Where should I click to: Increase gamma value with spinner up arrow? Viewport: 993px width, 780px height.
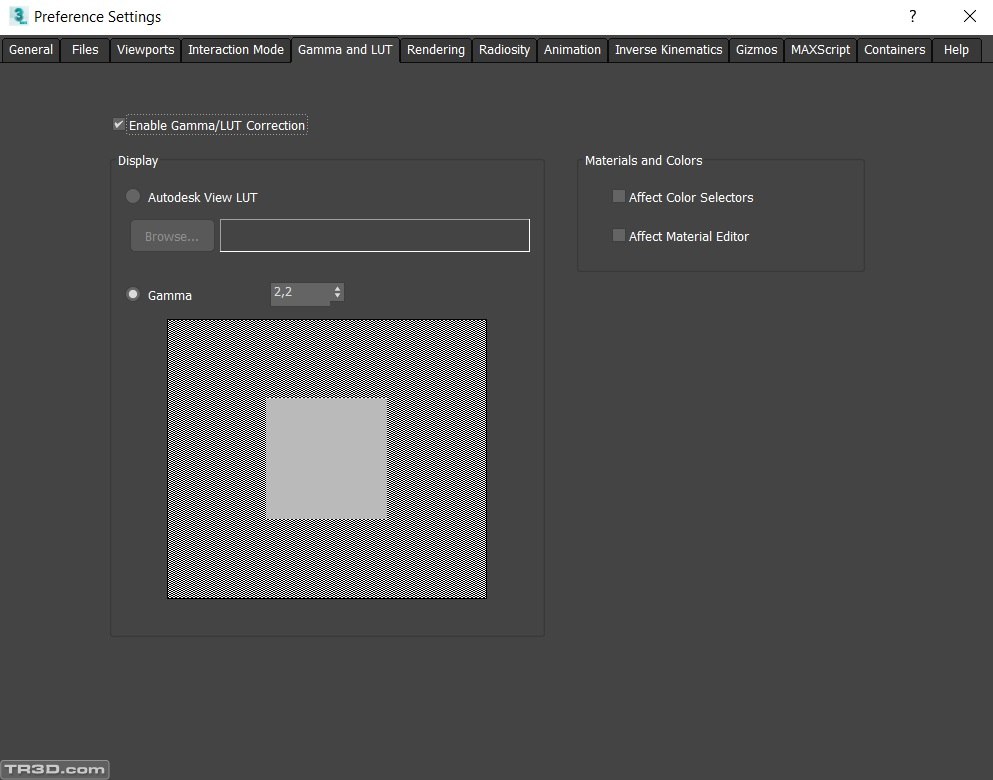338,289
